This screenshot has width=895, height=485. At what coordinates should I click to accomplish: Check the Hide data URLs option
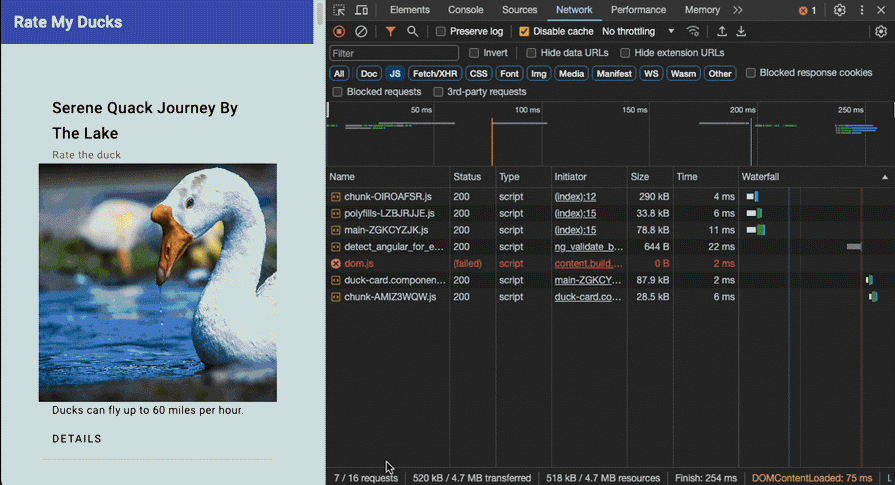point(531,53)
